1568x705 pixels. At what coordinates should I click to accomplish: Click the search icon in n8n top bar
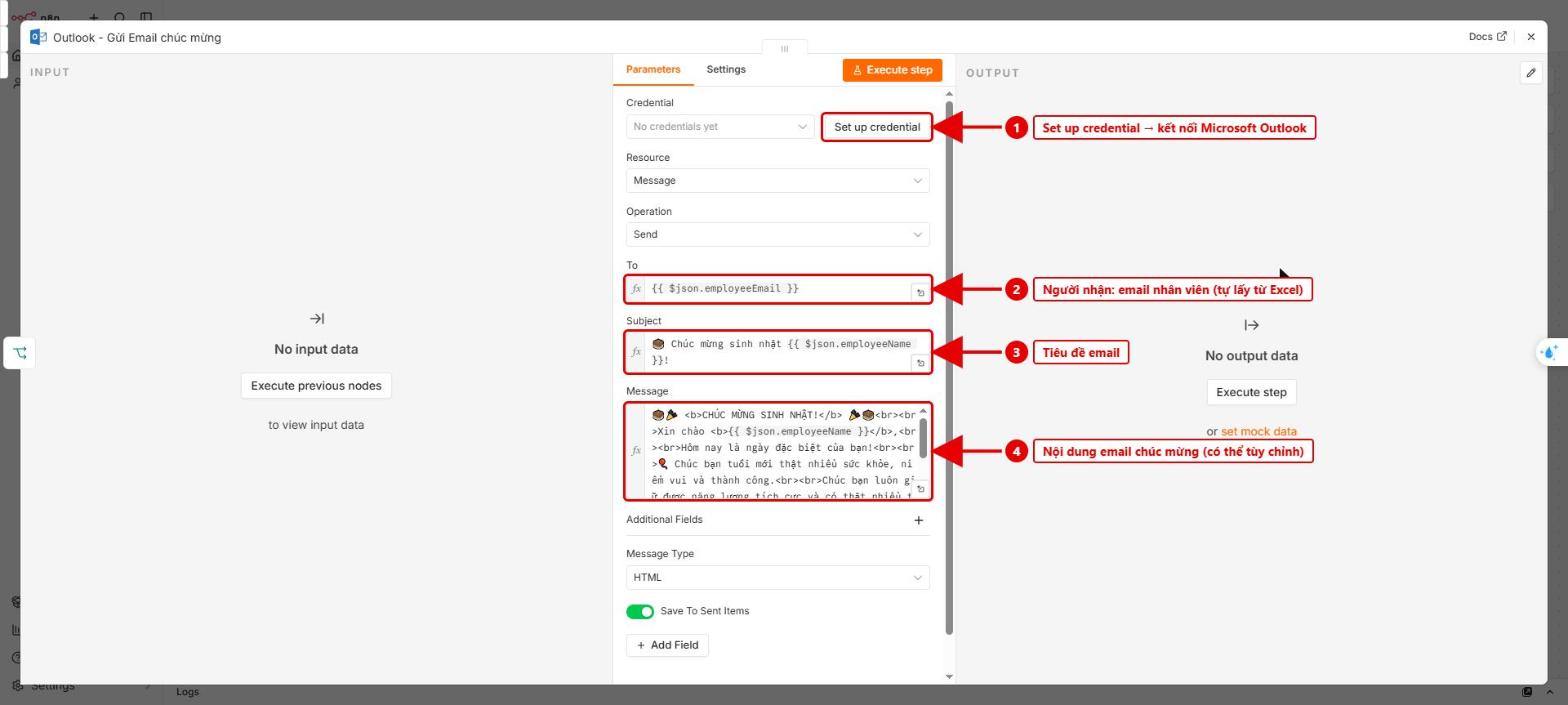point(120,17)
